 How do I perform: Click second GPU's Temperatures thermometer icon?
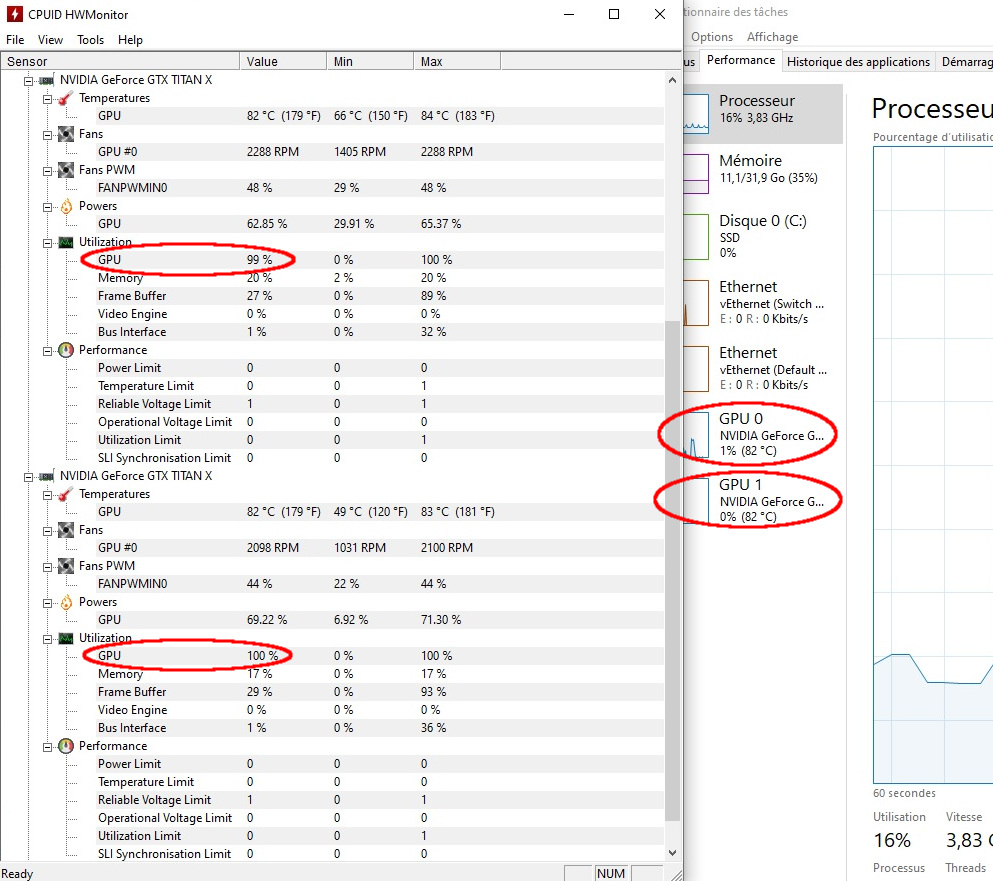(x=65, y=494)
